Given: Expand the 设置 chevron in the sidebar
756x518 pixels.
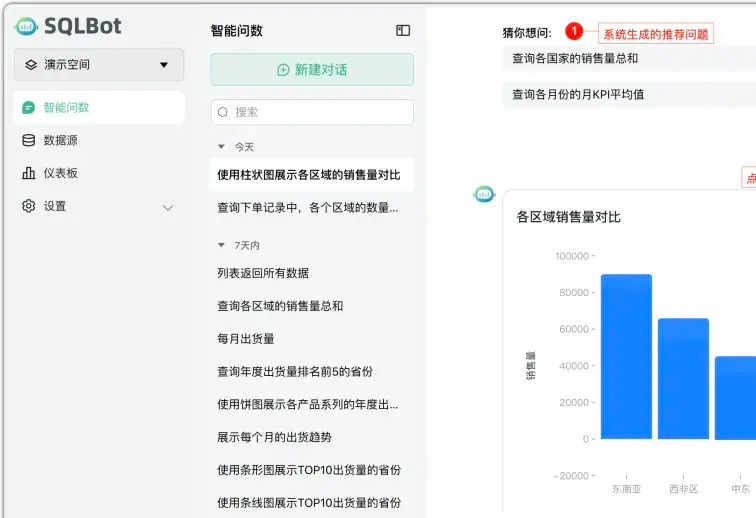Looking at the screenshot, I should pos(168,208).
